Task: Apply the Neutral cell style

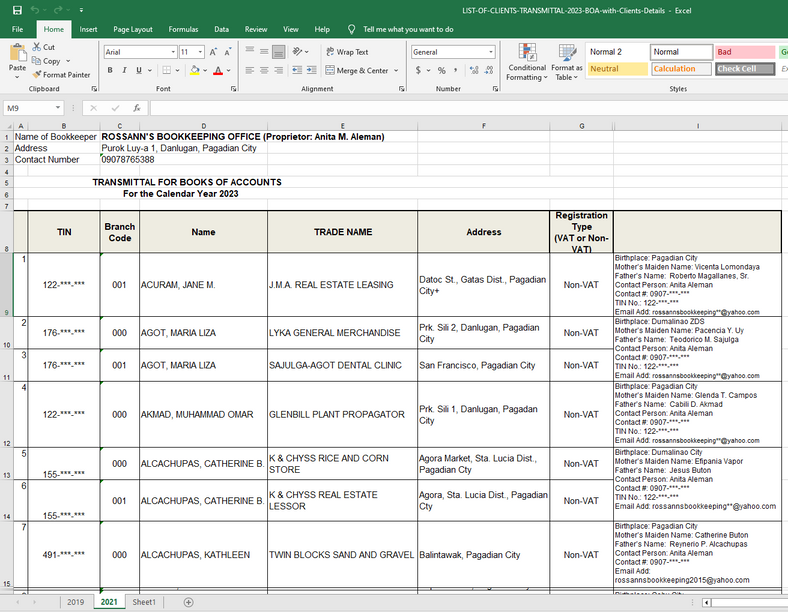Action: point(618,69)
